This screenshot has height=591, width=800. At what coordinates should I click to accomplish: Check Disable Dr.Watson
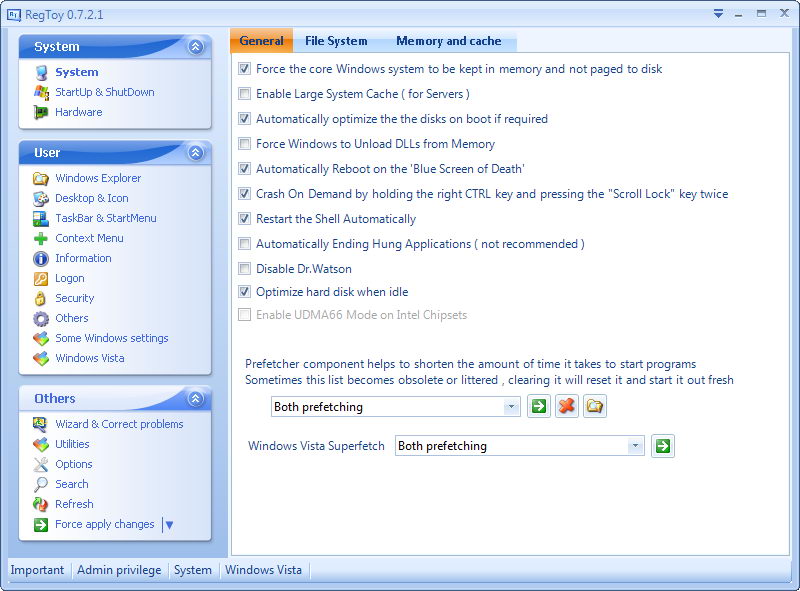[245, 268]
